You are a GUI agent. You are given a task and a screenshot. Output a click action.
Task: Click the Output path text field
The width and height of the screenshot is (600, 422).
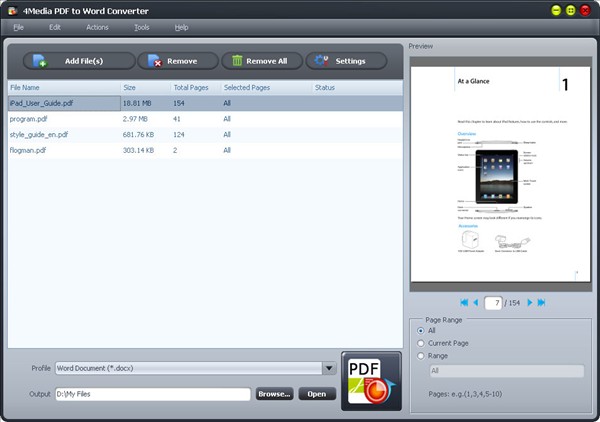152,394
